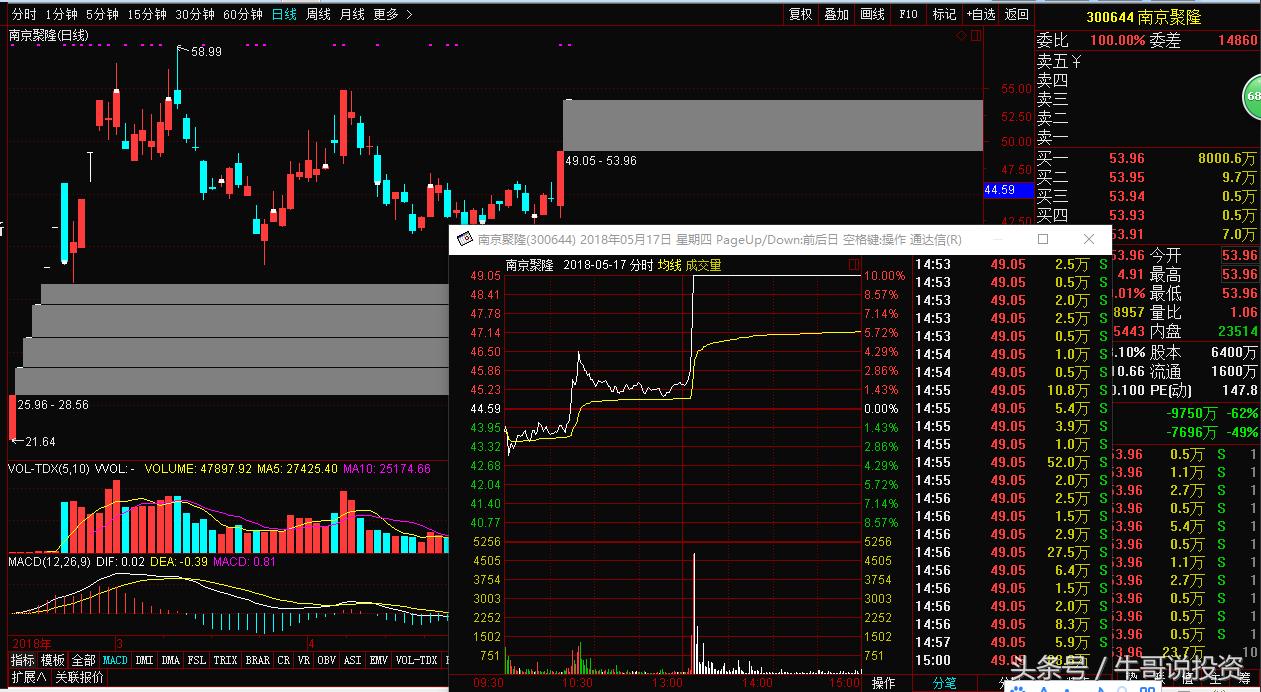Click the 叠加 overlay button

point(836,14)
